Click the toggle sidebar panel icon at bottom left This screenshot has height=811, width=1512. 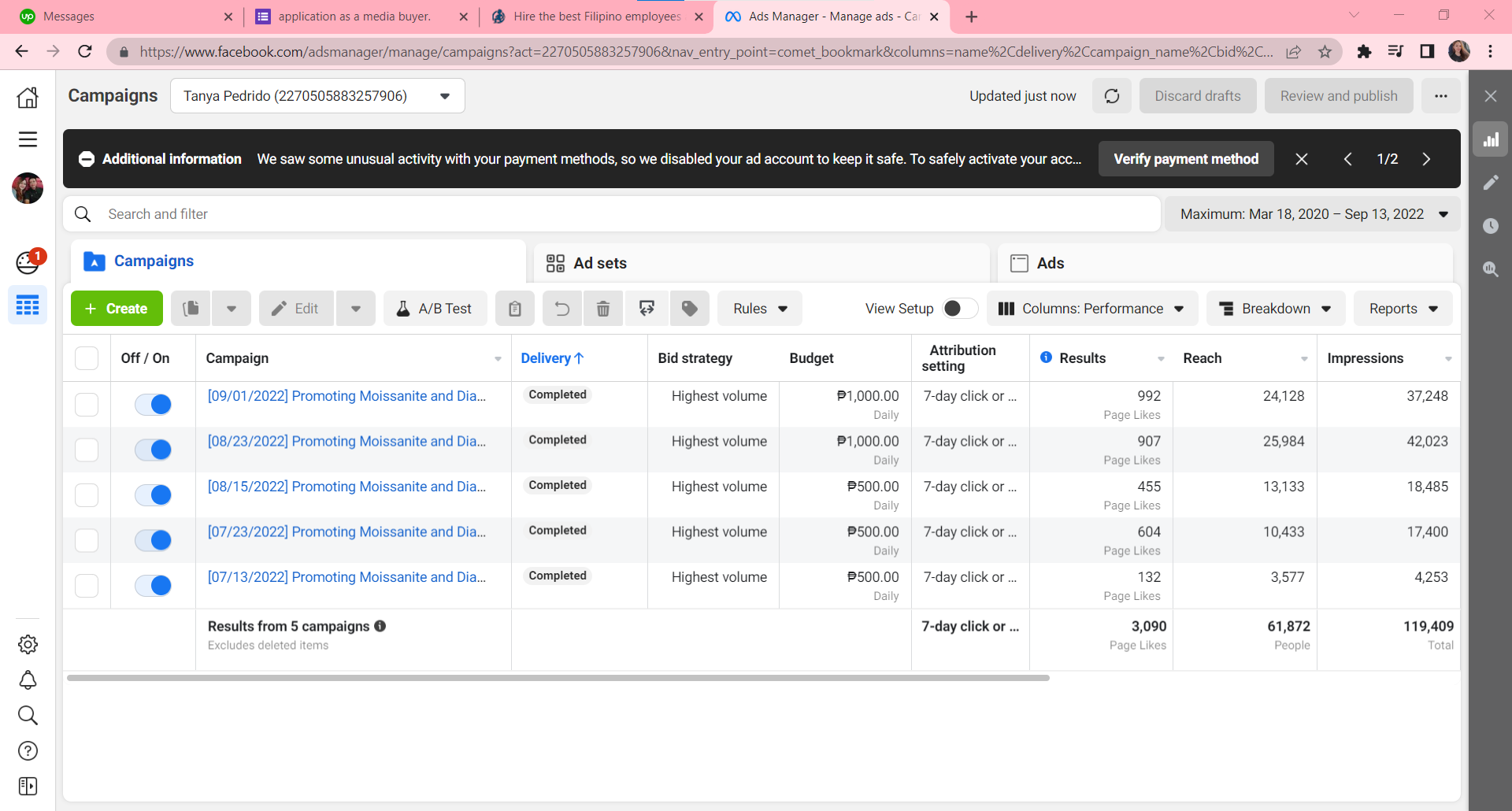point(28,786)
